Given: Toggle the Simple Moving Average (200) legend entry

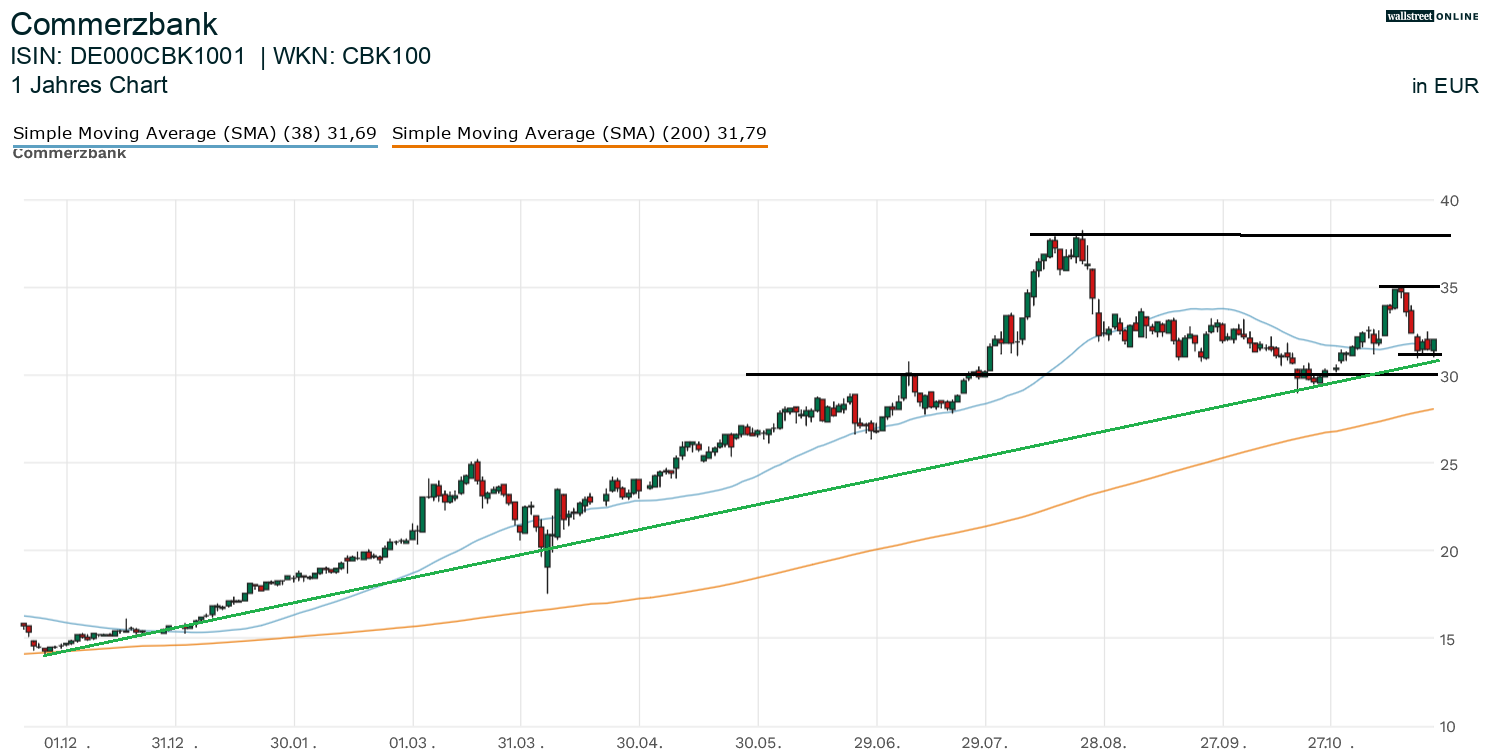Looking at the screenshot, I should pos(580,133).
